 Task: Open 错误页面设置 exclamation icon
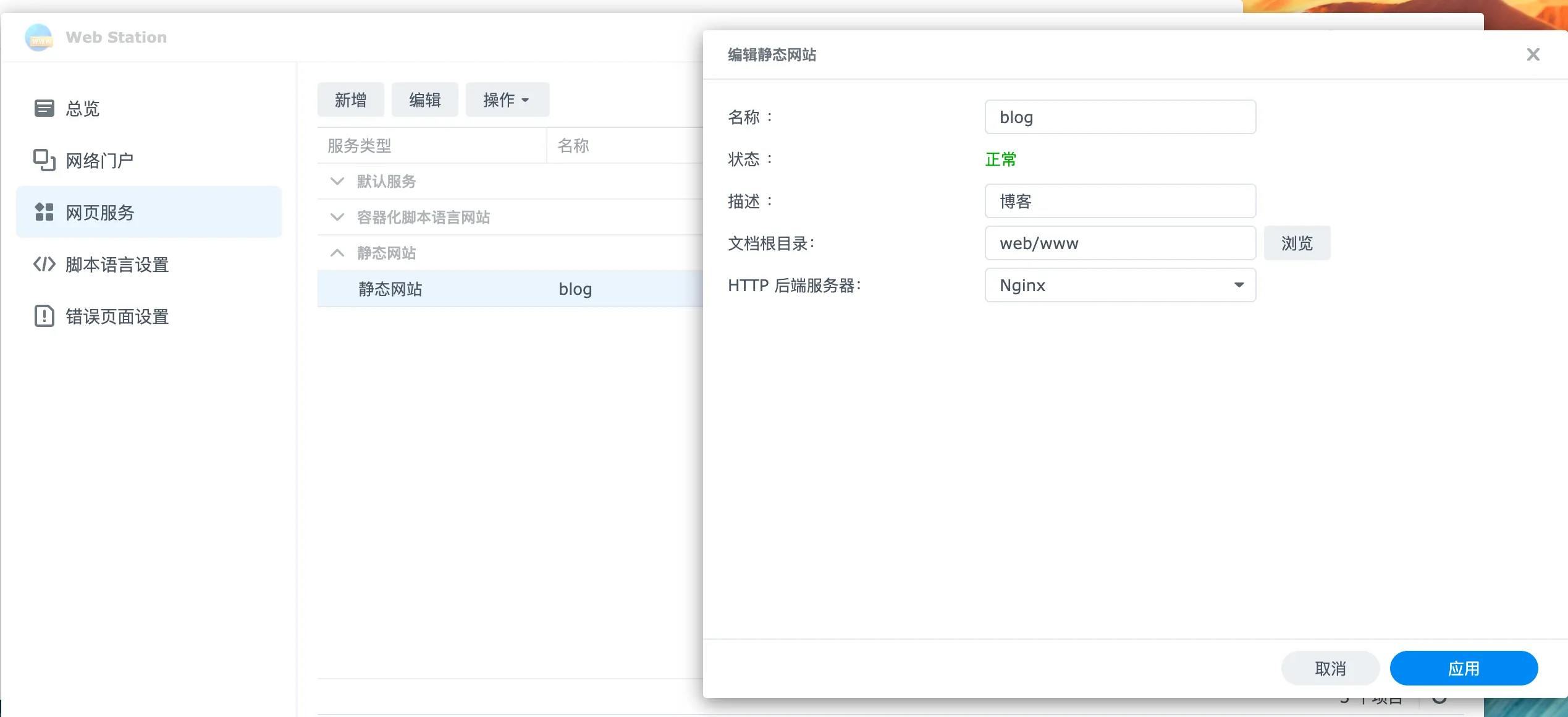coord(44,316)
